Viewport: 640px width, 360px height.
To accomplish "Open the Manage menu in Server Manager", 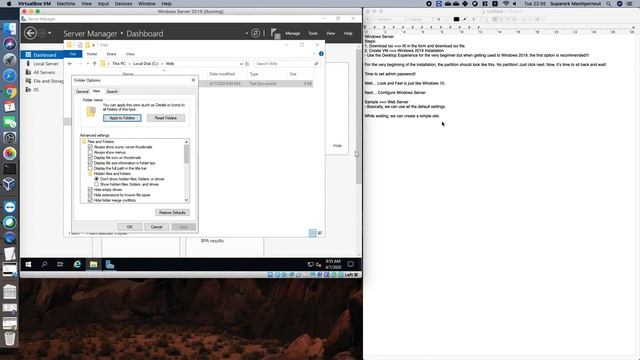I will [293, 33].
